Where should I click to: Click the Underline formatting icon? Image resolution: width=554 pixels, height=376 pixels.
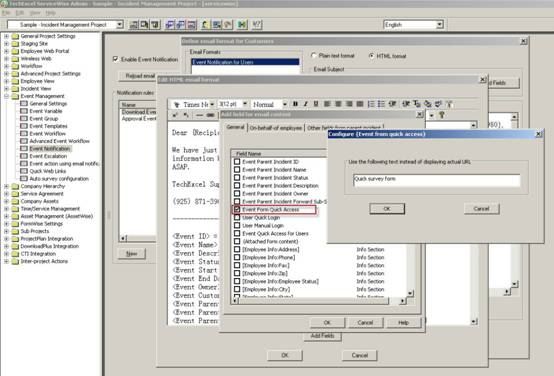[316, 104]
